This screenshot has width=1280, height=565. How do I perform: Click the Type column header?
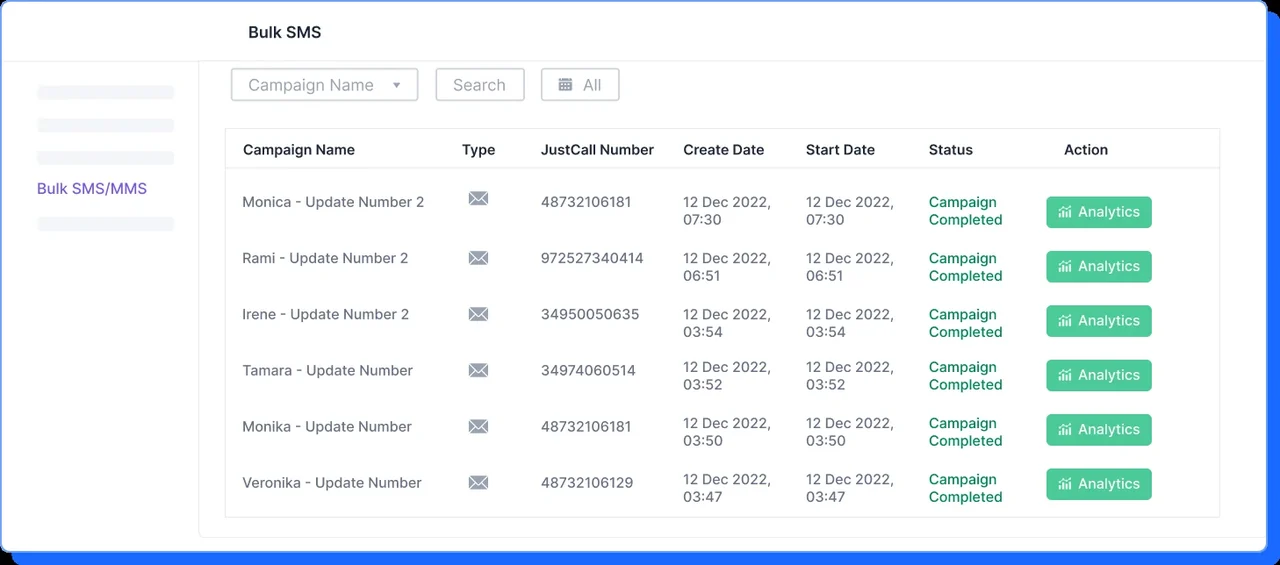point(478,150)
